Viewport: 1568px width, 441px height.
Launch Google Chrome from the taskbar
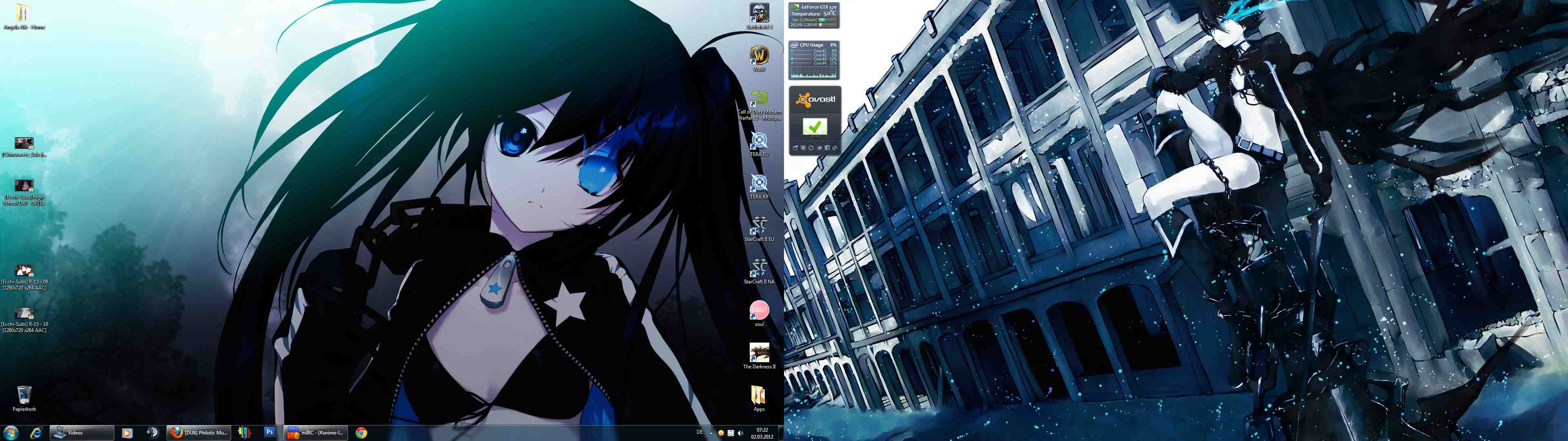(x=361, y=432)
